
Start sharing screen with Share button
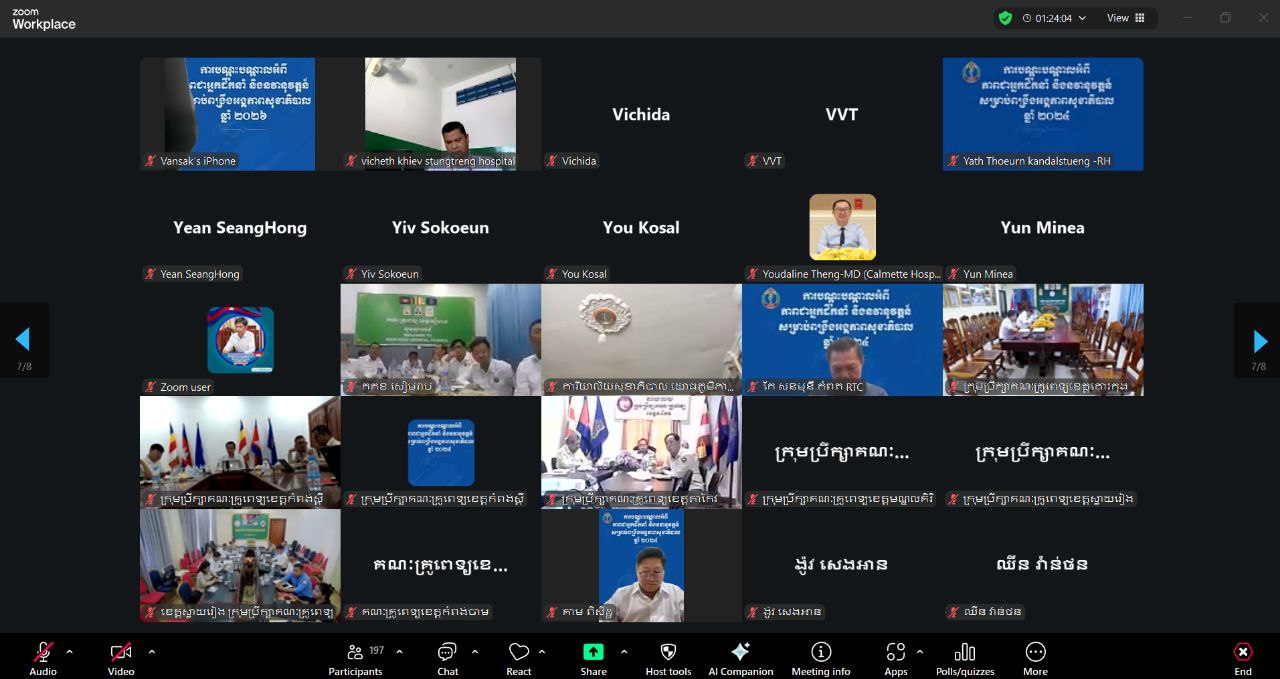[593, 656]
